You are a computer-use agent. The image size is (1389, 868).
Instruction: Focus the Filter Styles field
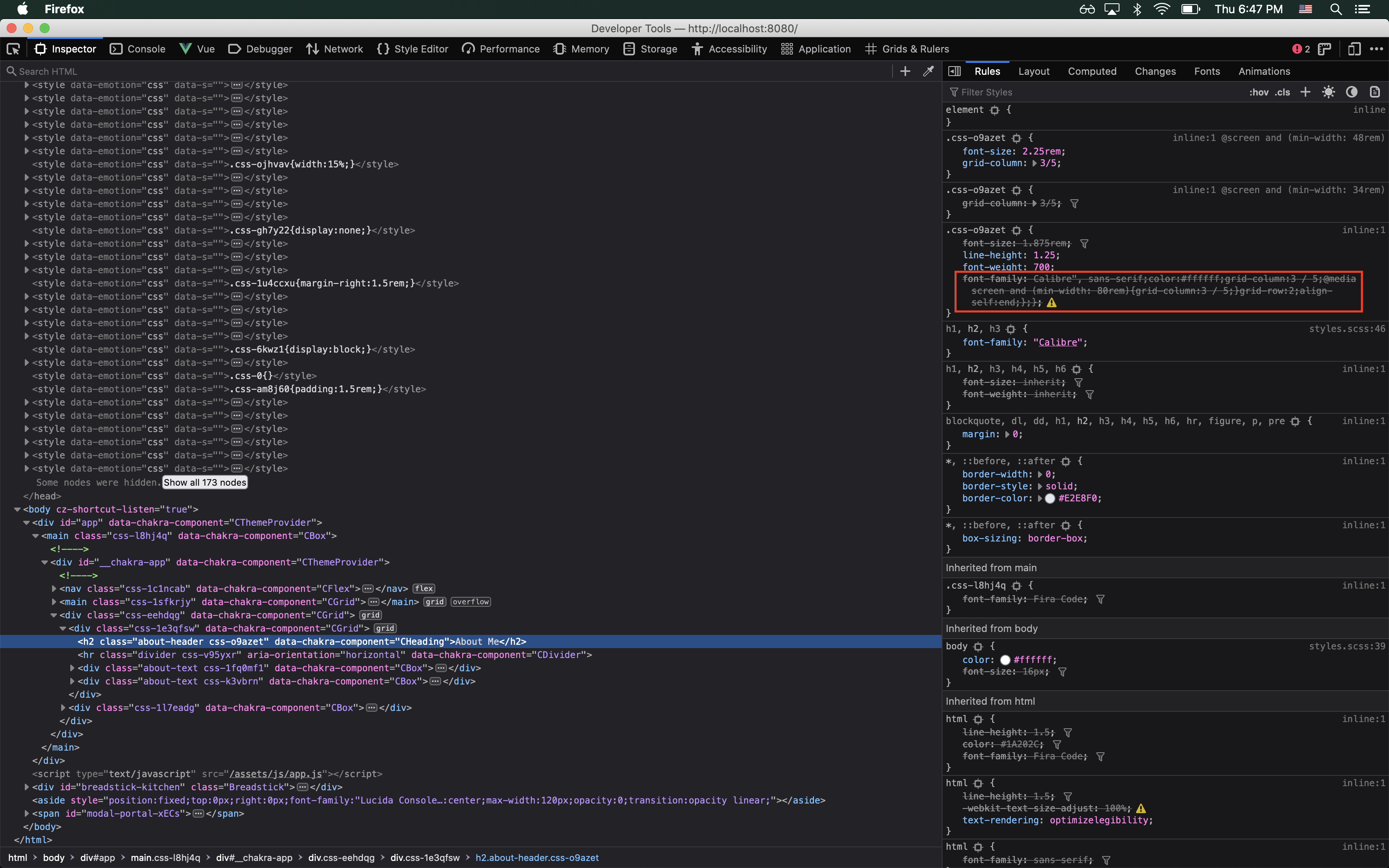point(1093,93)
